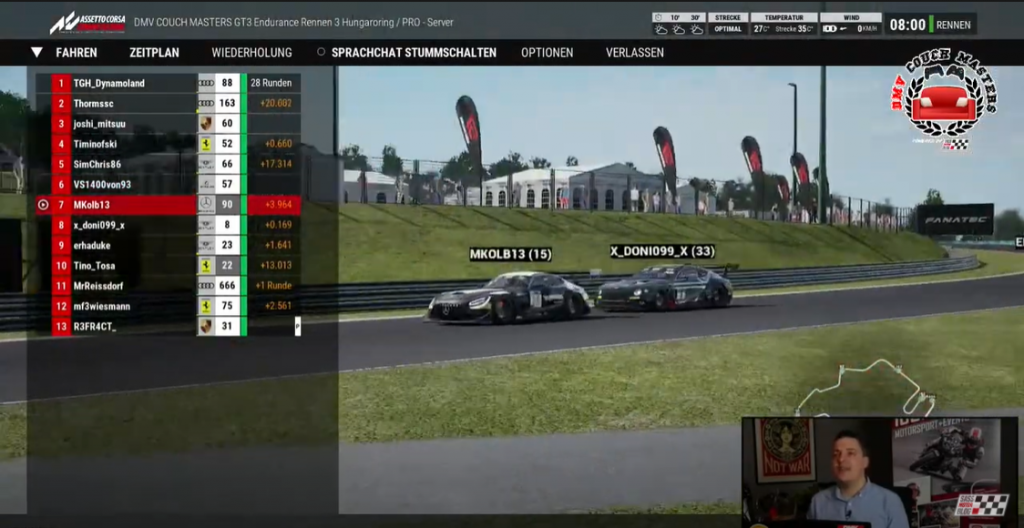This screenshot has width=1024, height=528.
Task: Click the Mercedes star beside MKolb13
Action: 206,205
